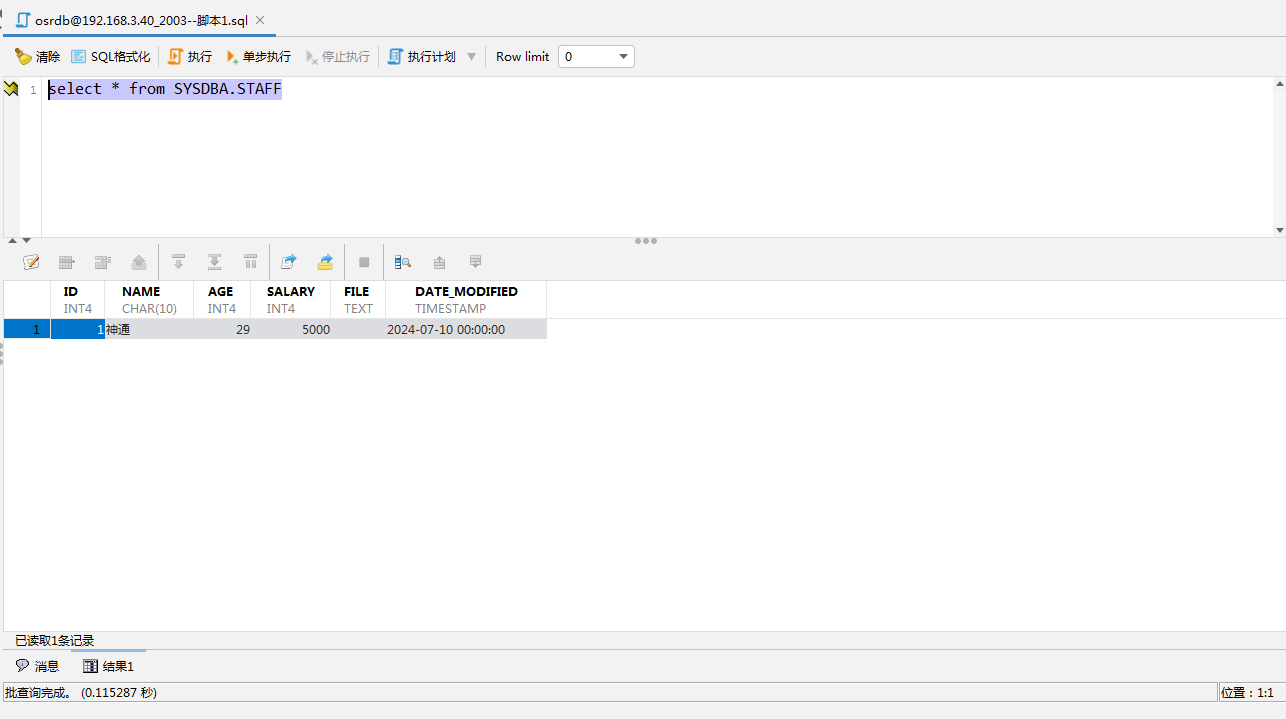Click the editor's scroll-down arrow

1279,230
